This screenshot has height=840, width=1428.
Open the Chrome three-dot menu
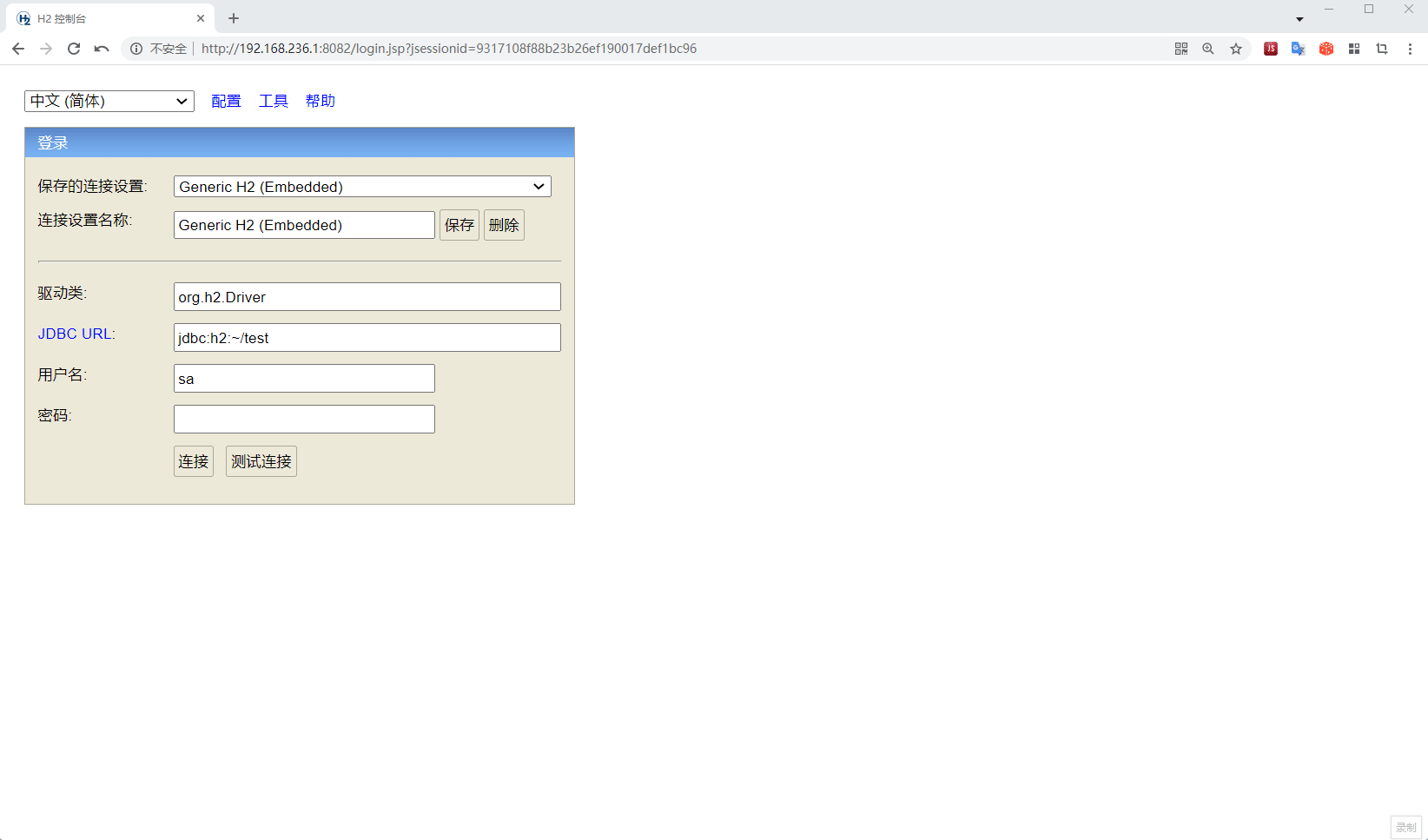(x=1410, y=49)
